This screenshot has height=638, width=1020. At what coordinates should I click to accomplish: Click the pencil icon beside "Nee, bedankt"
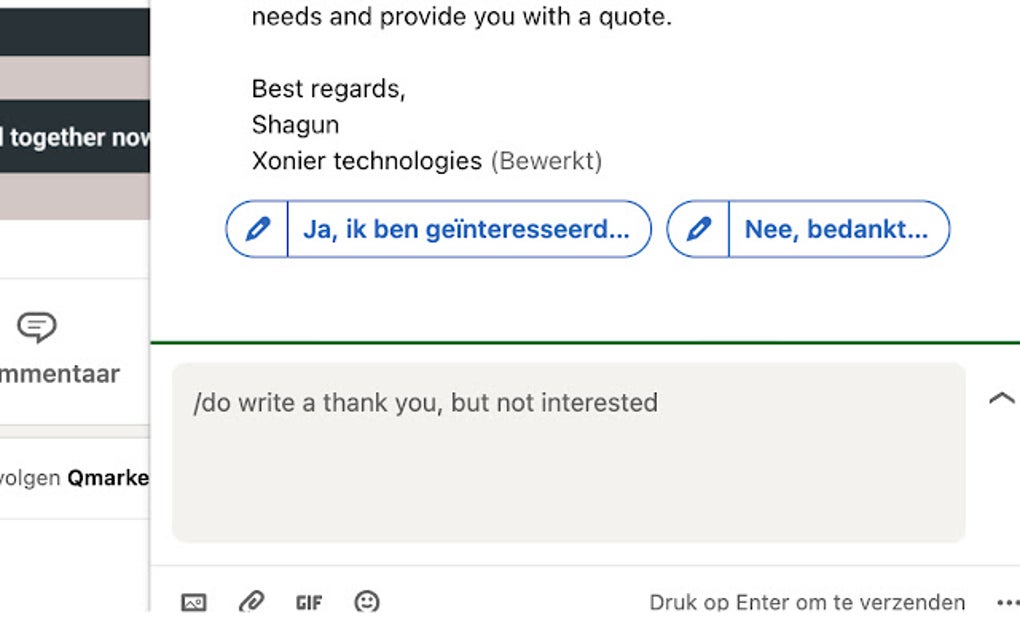[x=698, y=229]
